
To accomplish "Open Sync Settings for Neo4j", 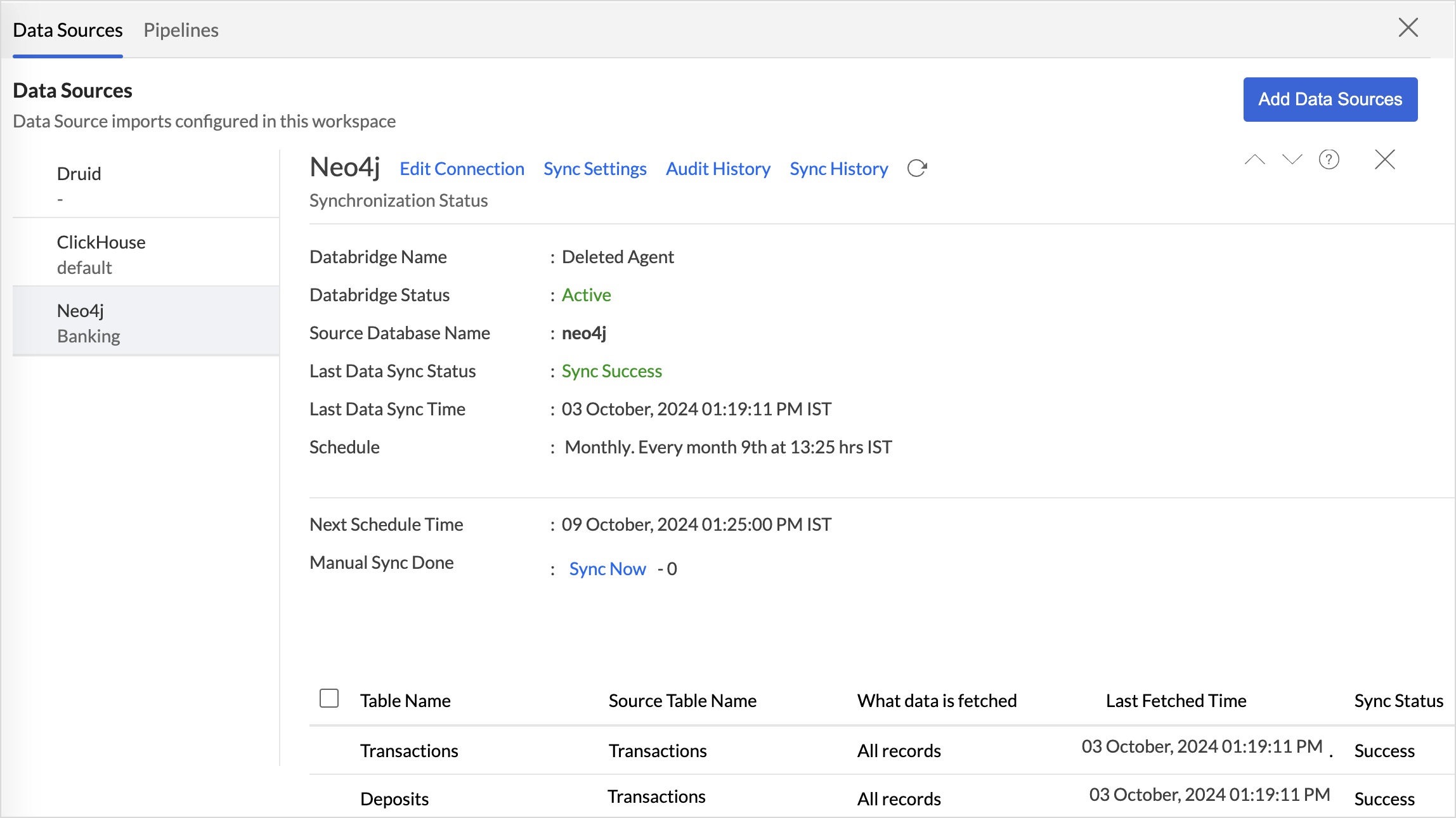I will point(595,169).
